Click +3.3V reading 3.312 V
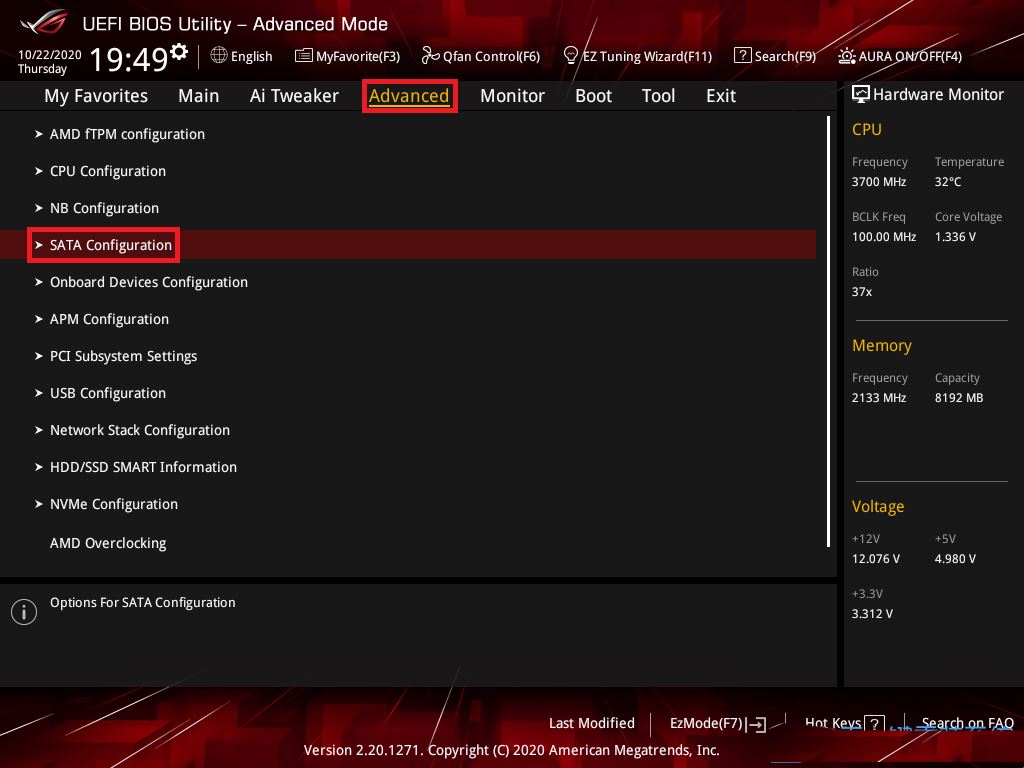This screenshot has height=768, width=1024. [872, 614]
